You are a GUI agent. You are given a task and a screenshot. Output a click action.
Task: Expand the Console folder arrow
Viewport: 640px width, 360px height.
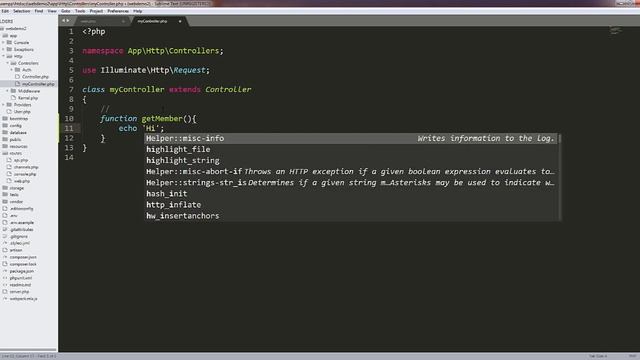point(4,42)
